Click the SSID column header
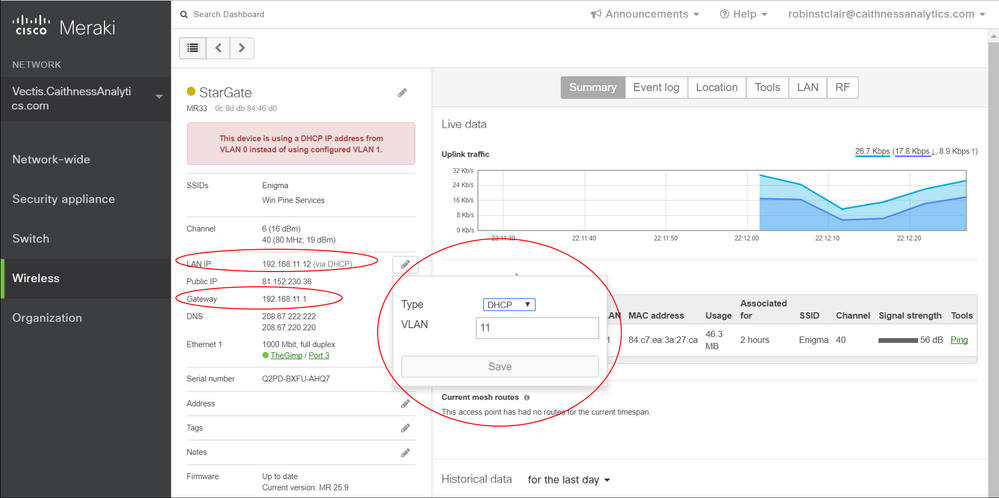The image size is (999, 498). click(810, 315)
